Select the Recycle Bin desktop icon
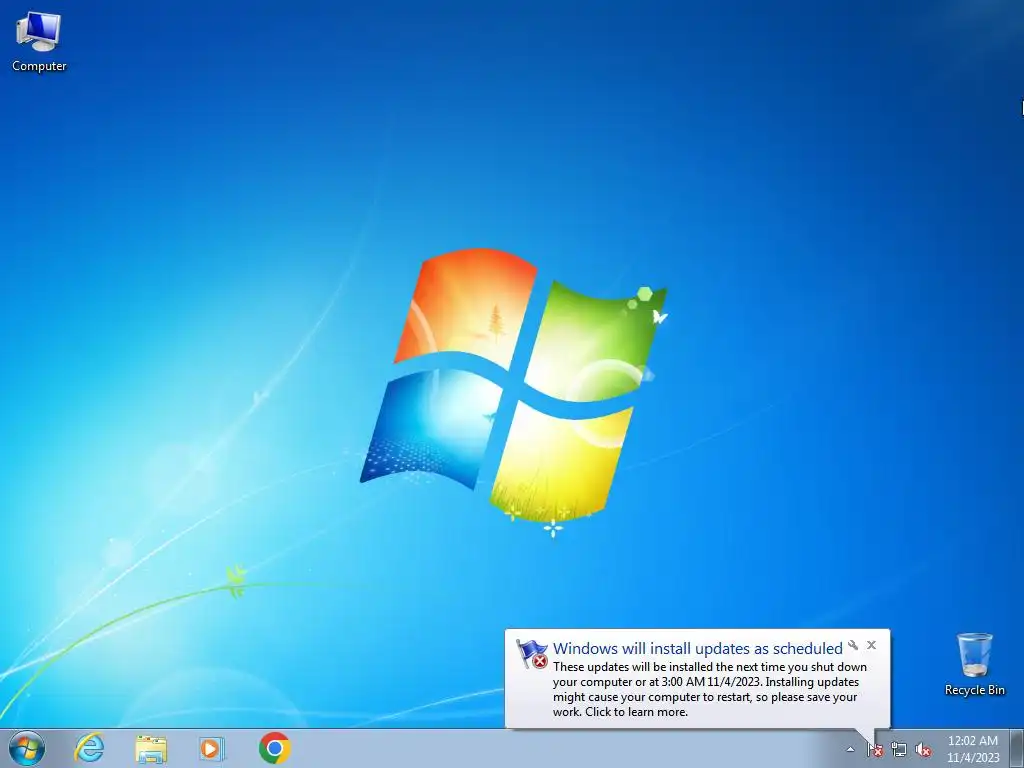Image resolution: width=1024 pixels, height=768 pixels. pos(974,664)
